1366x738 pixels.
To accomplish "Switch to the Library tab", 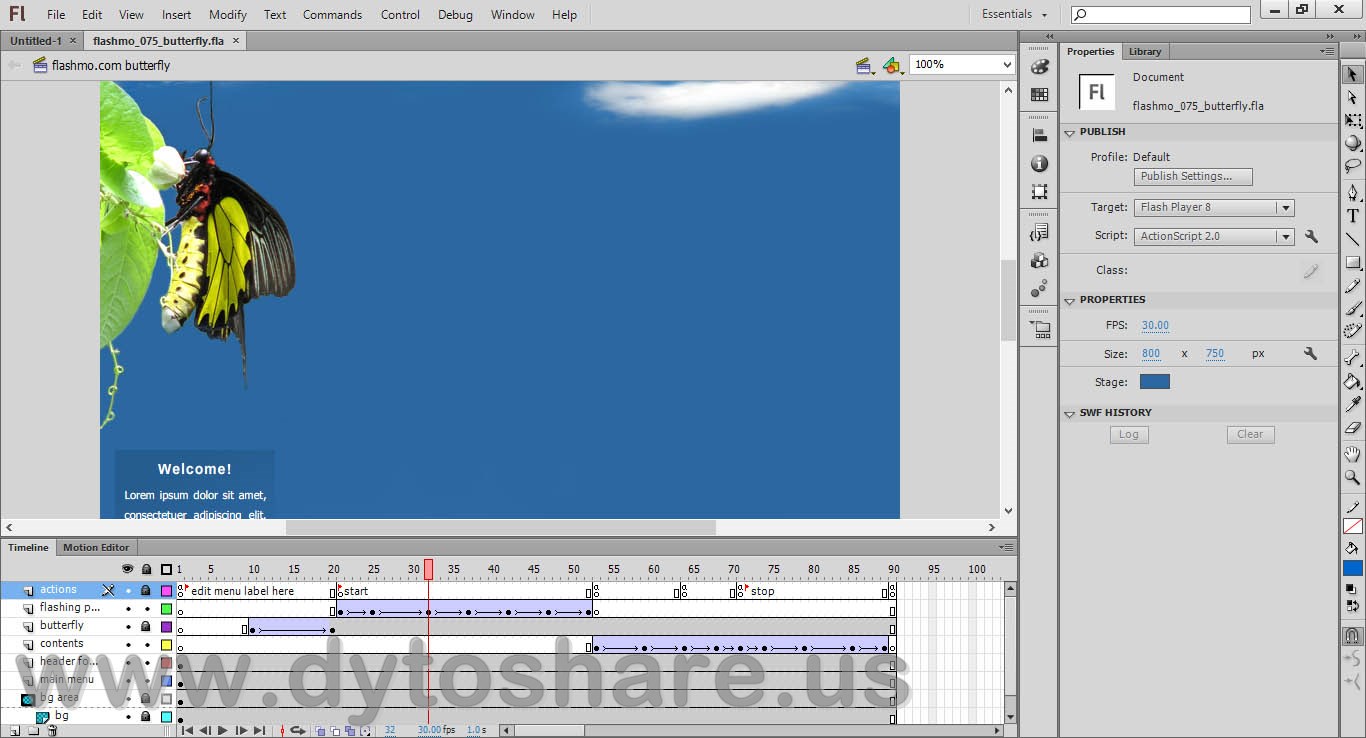I will coord(1145,51).
